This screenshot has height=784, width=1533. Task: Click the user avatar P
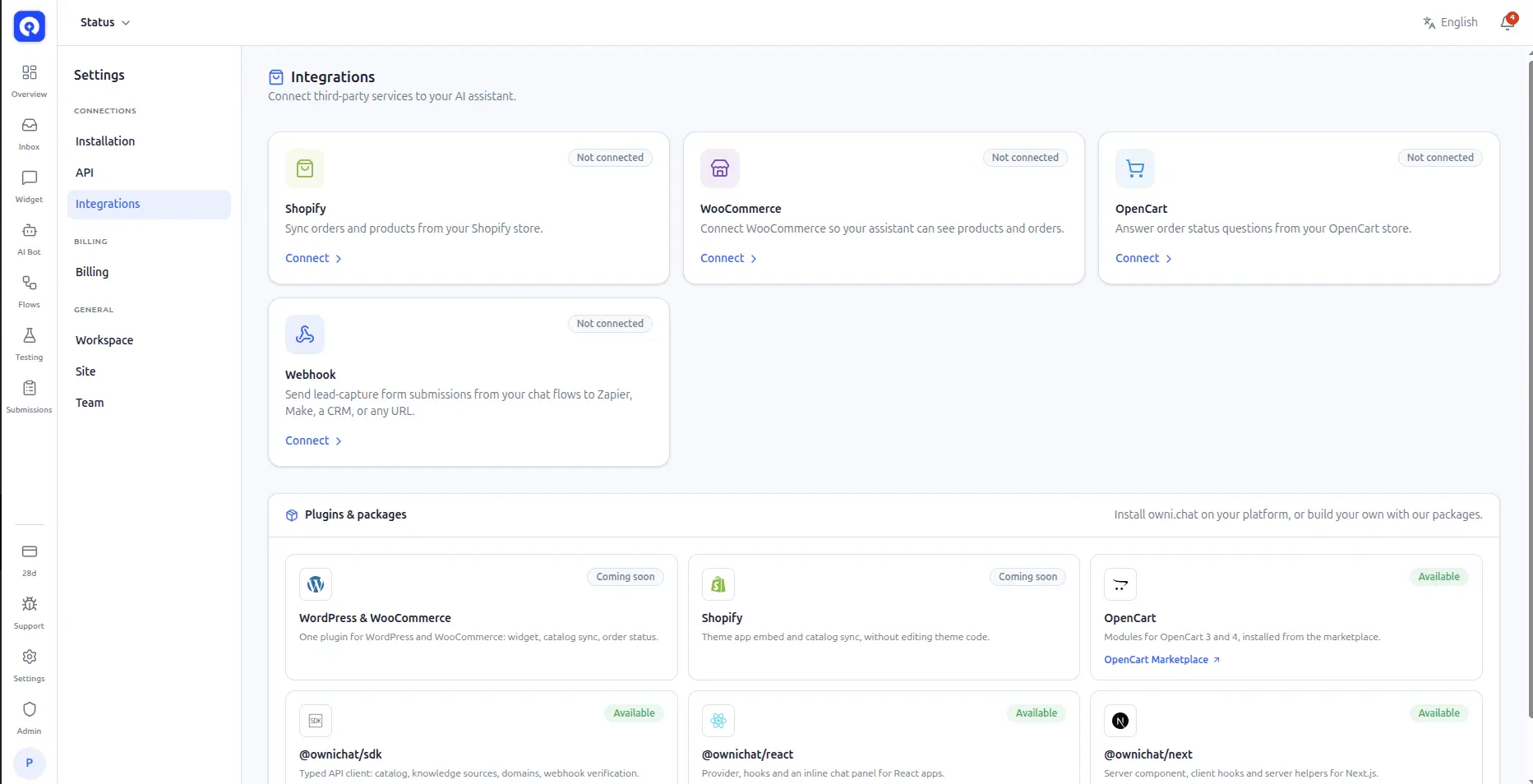click(30, 763)
